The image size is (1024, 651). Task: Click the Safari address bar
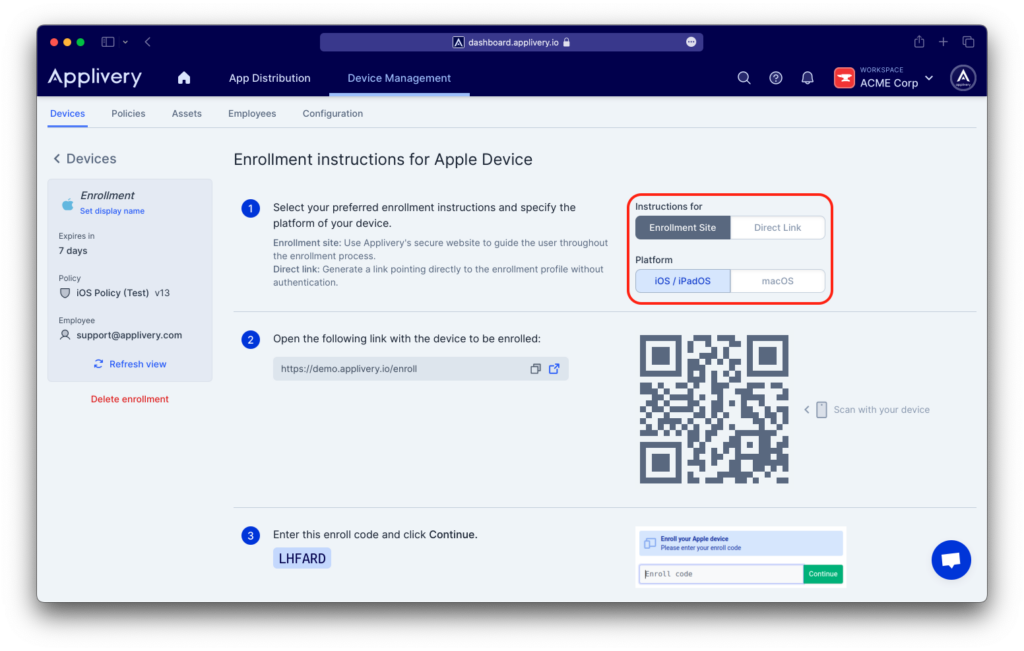point(511,42)
